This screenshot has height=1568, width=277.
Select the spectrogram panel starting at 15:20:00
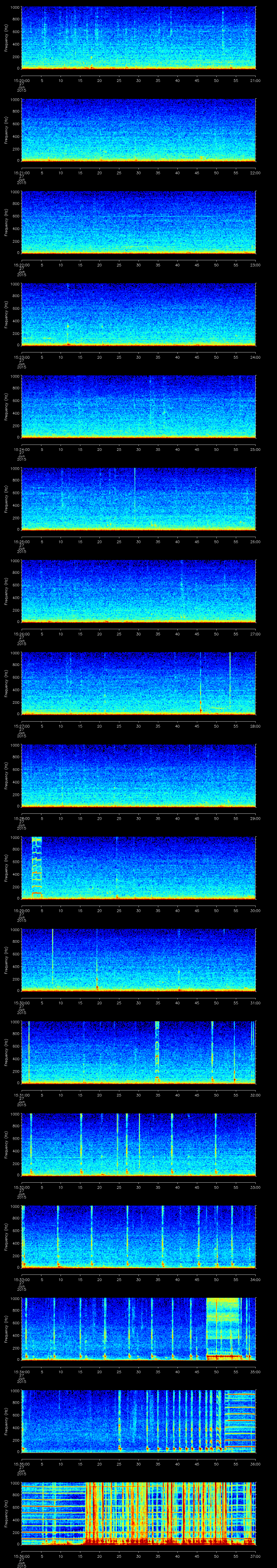tap(138, 38)
